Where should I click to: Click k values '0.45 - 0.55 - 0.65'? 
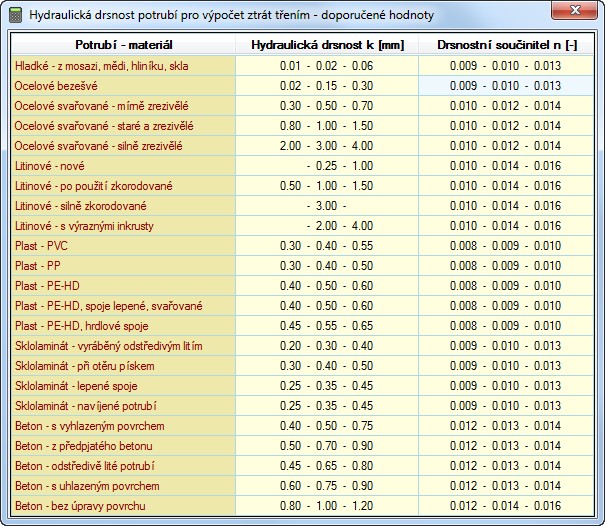pos(327,326)
